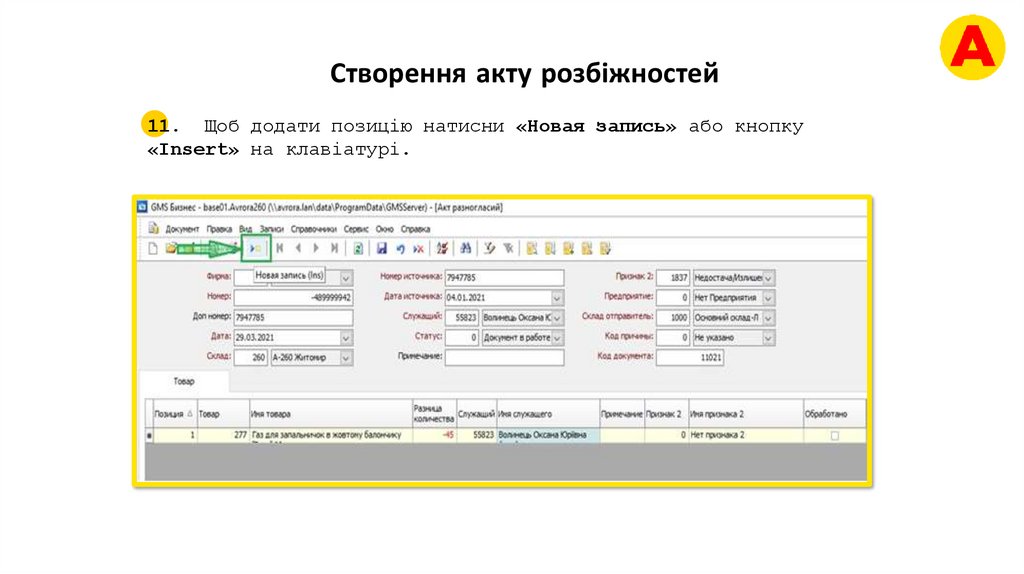Click the Новая запись (Ins) toolbar icon
Viewport: 1024px width, 574px height.
click(255, 248)
